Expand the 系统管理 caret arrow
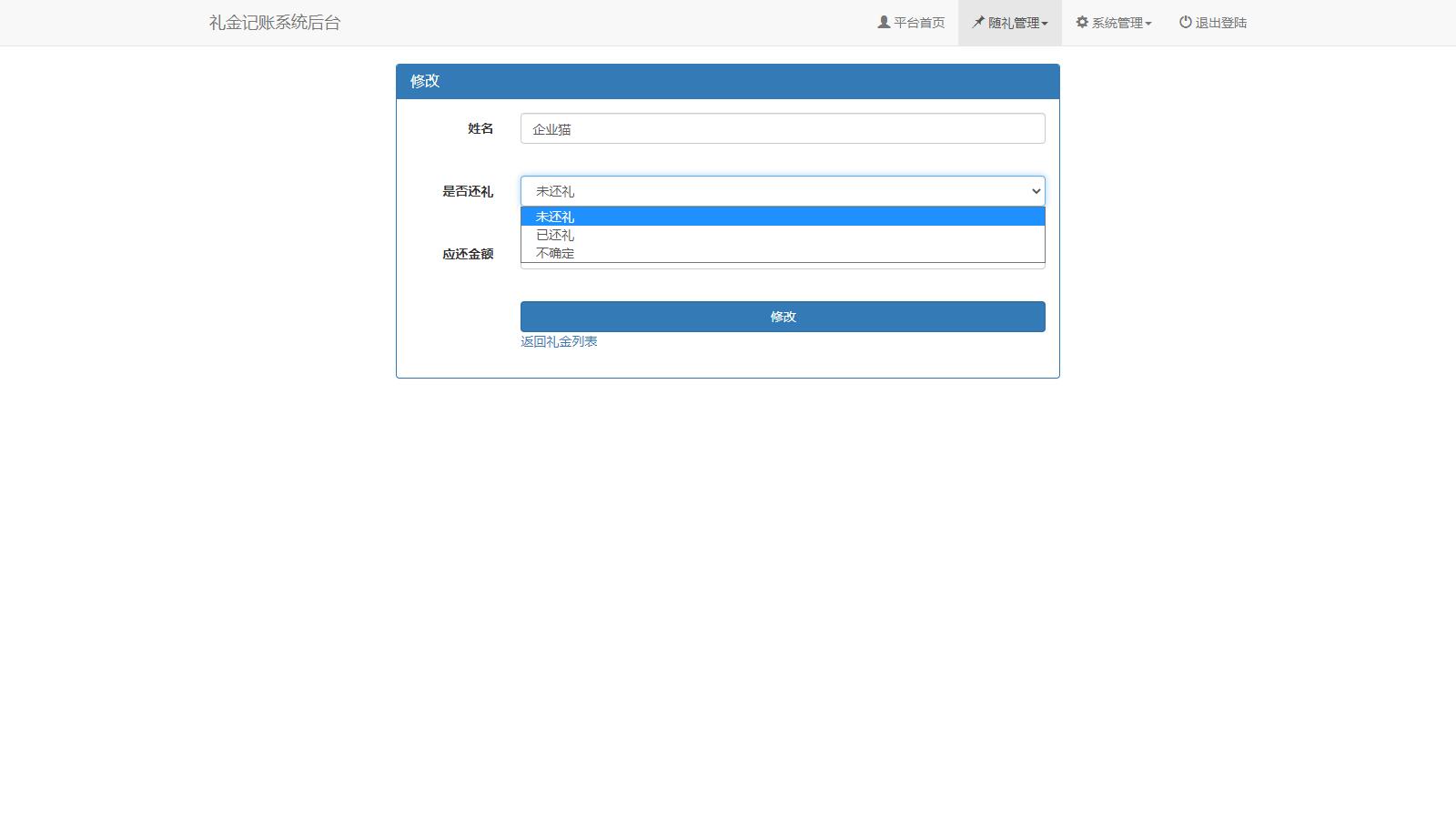The width and height of the screenshot is (1456, 819). pos(1148,24)
